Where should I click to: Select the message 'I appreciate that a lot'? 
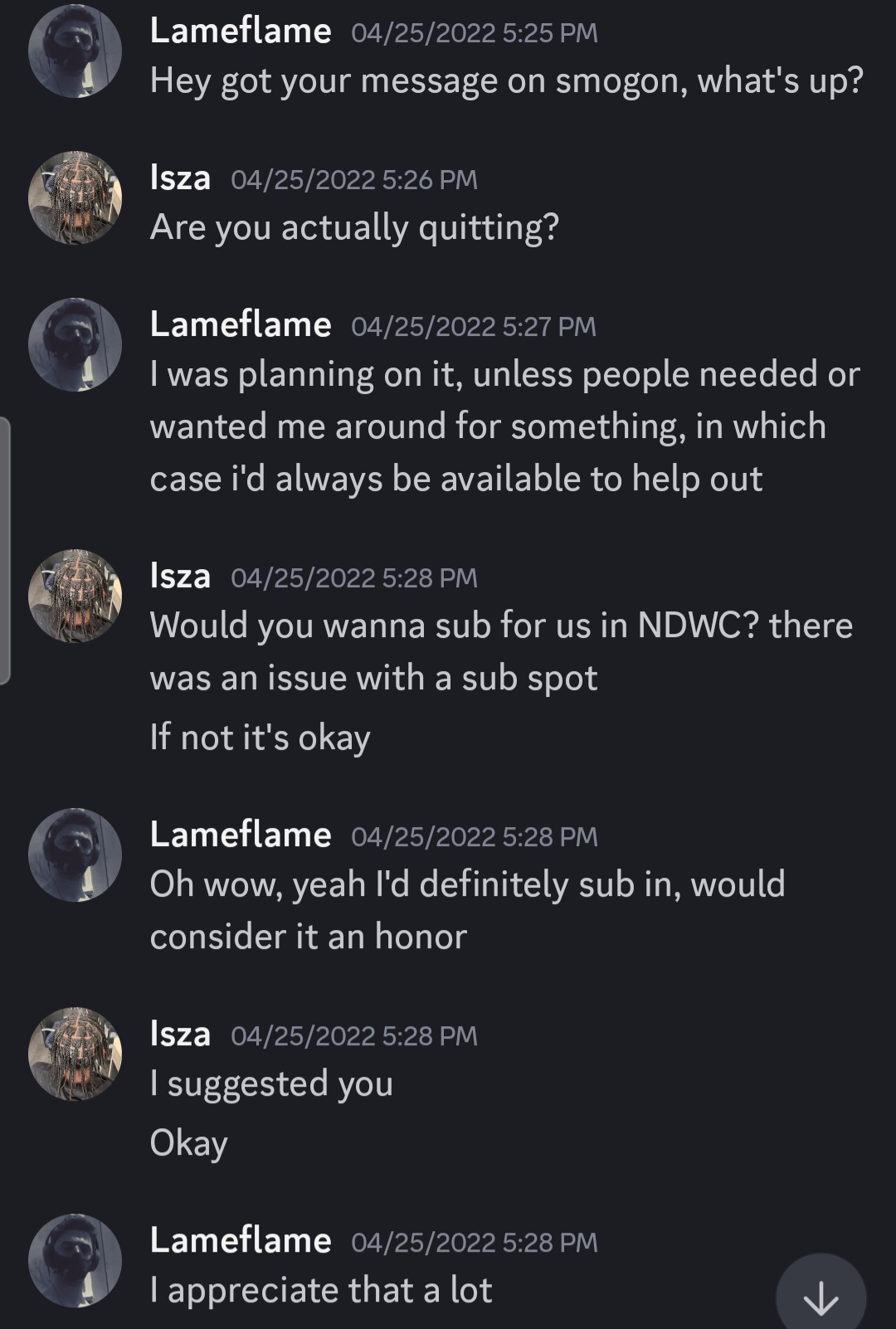[321, 1290]
